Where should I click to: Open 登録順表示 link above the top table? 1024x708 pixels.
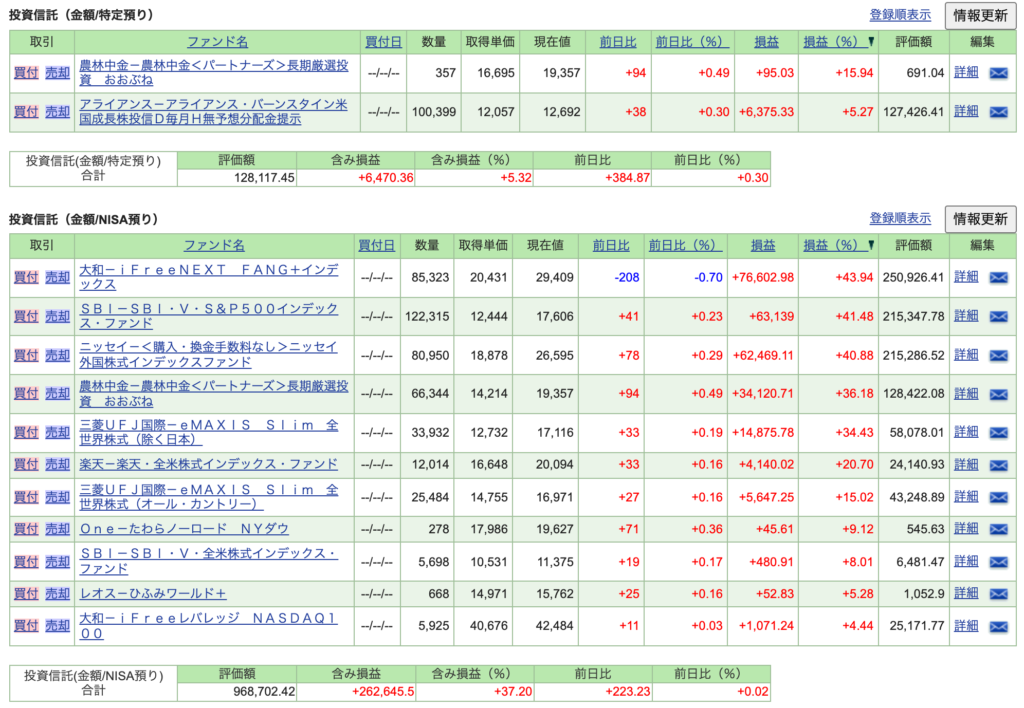900,15
